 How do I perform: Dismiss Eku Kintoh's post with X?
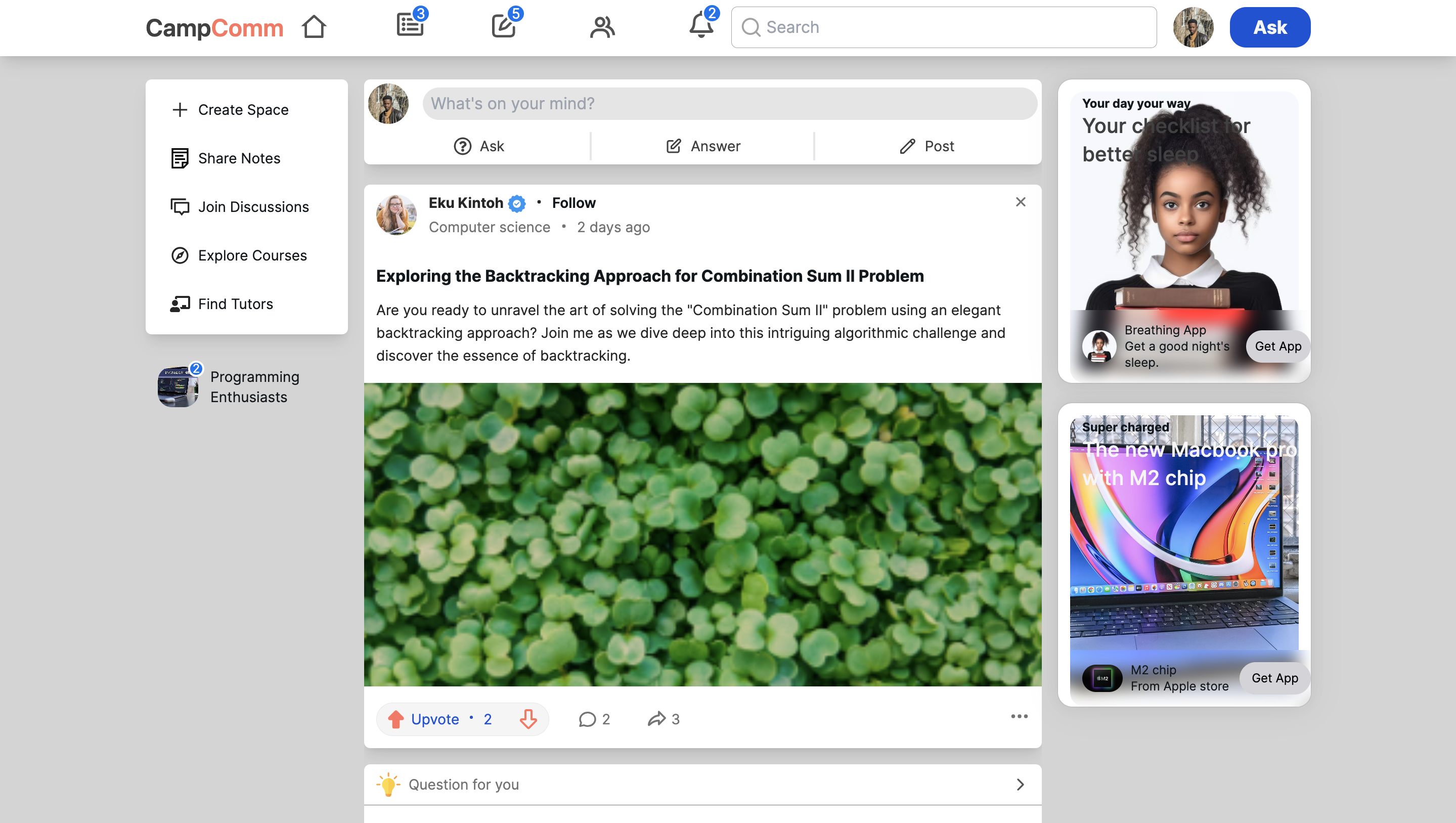(x=1020, y=202)
